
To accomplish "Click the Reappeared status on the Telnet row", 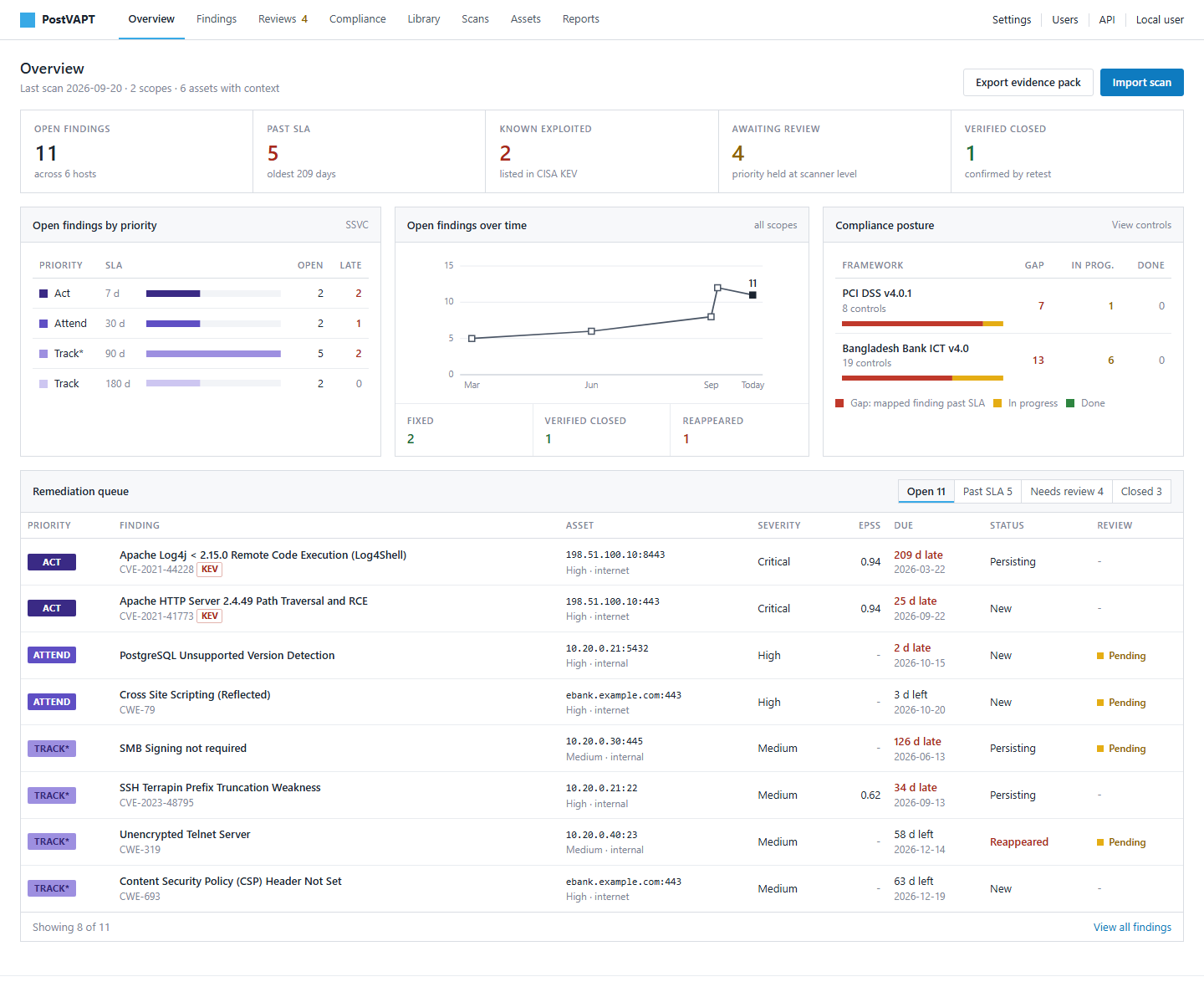I will click(x=1019, y=842).
